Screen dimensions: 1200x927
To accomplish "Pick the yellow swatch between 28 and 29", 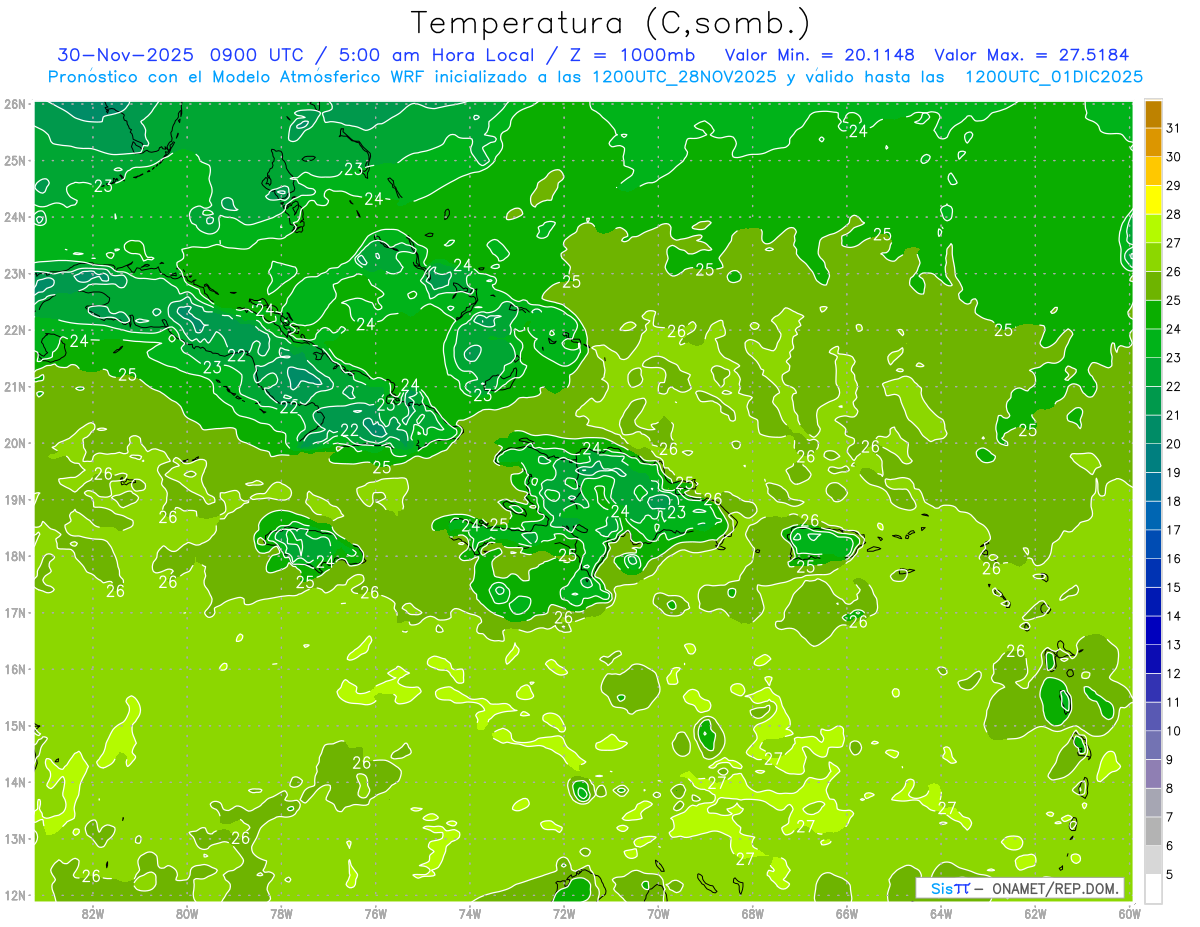I will click(x=1153, y=200).
